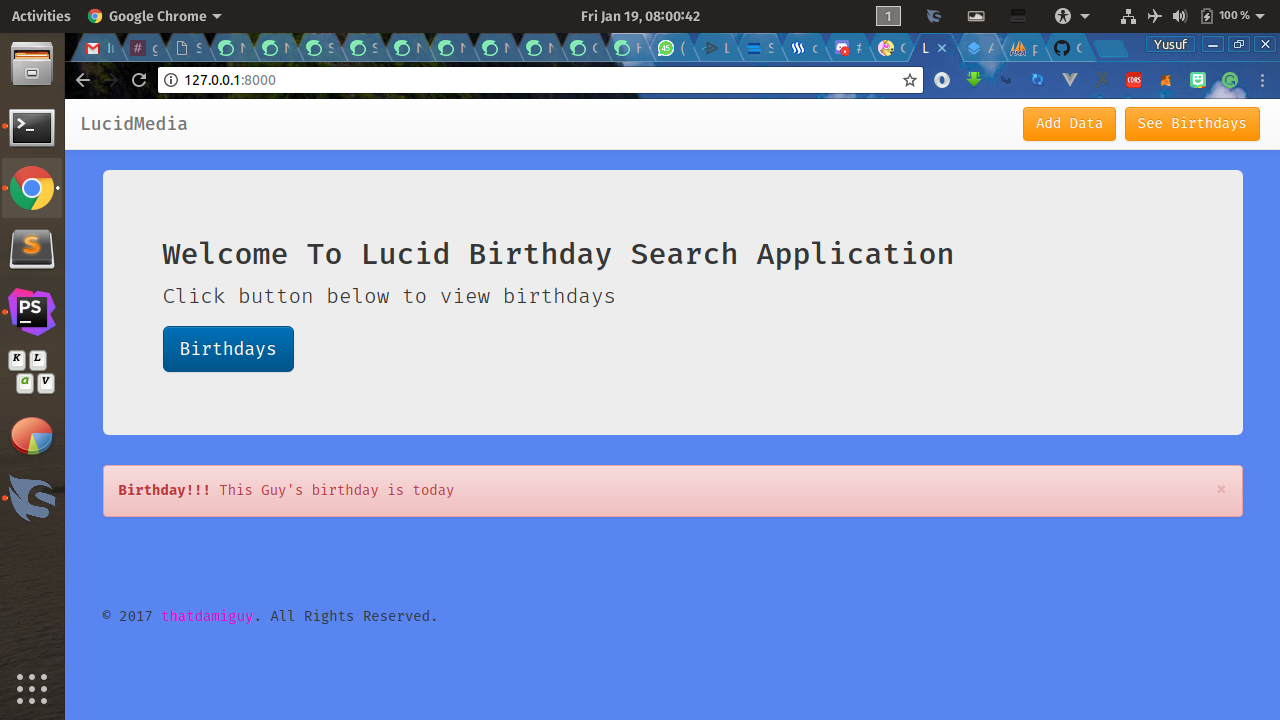Viewport: 1280px width, 720px height.
Task: Open the accessibility menu in top bar
Action: click(x=1072, y=16)
